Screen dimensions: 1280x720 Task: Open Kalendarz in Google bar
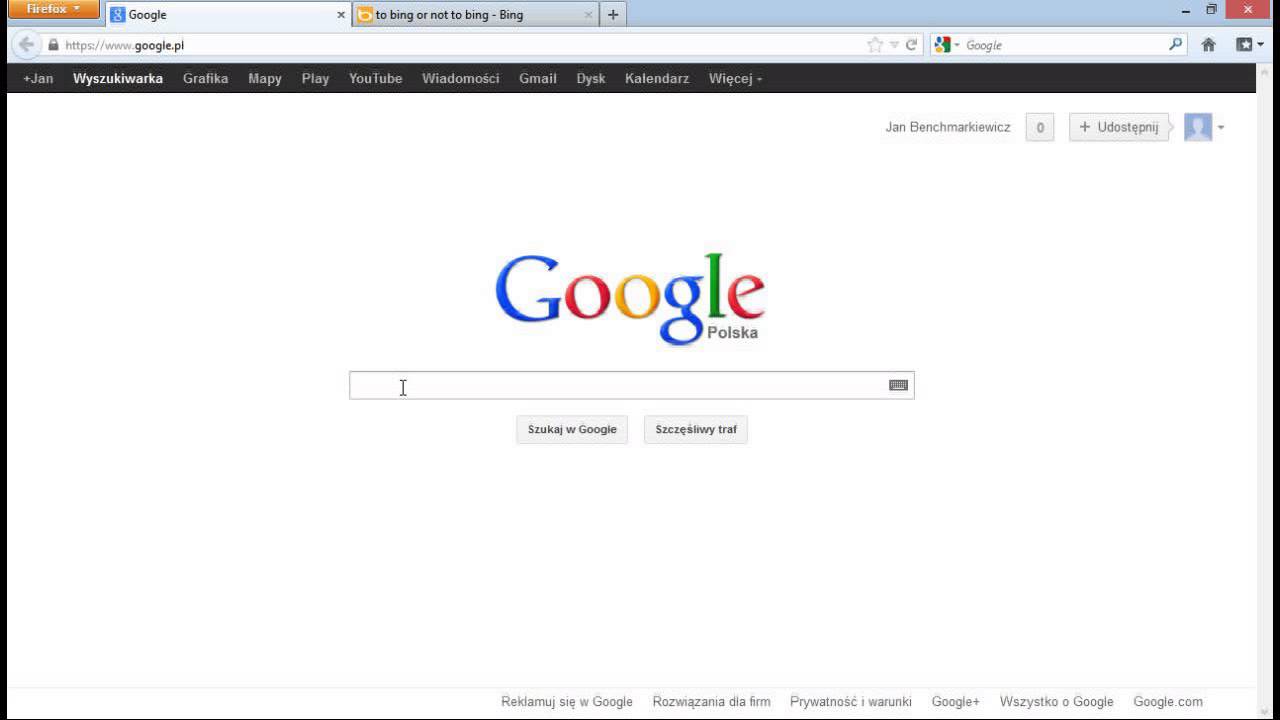(x=656, y=78)
